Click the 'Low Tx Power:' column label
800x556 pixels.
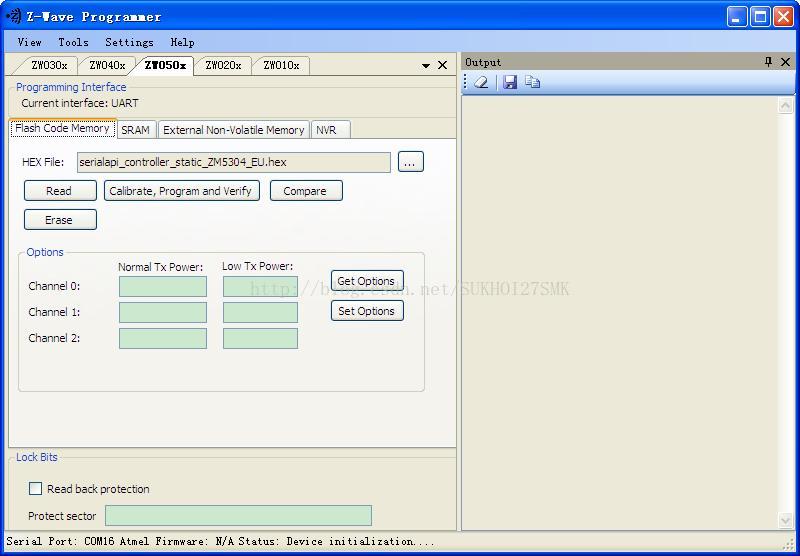click(x=258, y=266)
